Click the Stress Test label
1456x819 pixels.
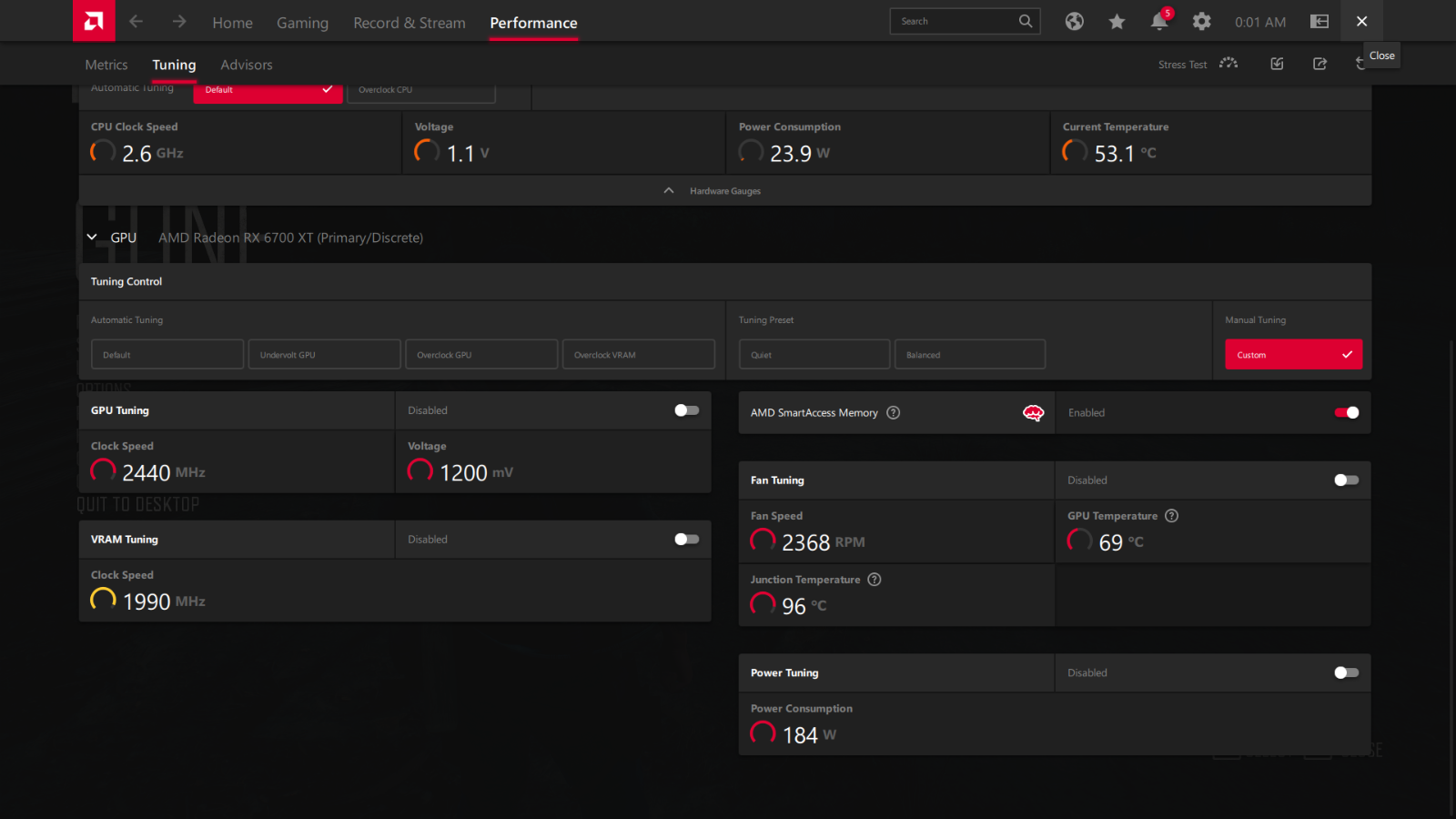(1182, 65)
